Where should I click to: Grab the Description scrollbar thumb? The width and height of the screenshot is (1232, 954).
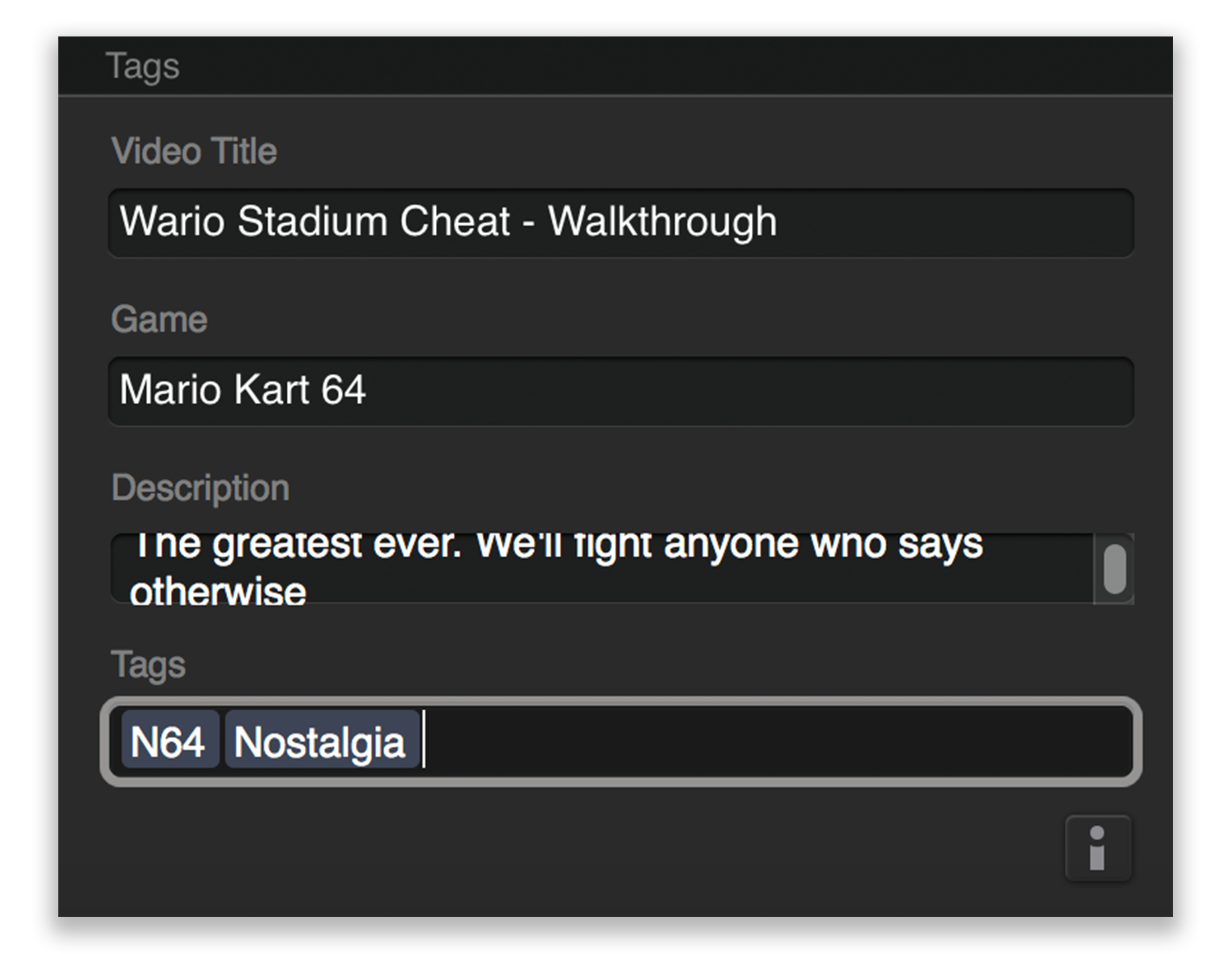[1115, 569]
